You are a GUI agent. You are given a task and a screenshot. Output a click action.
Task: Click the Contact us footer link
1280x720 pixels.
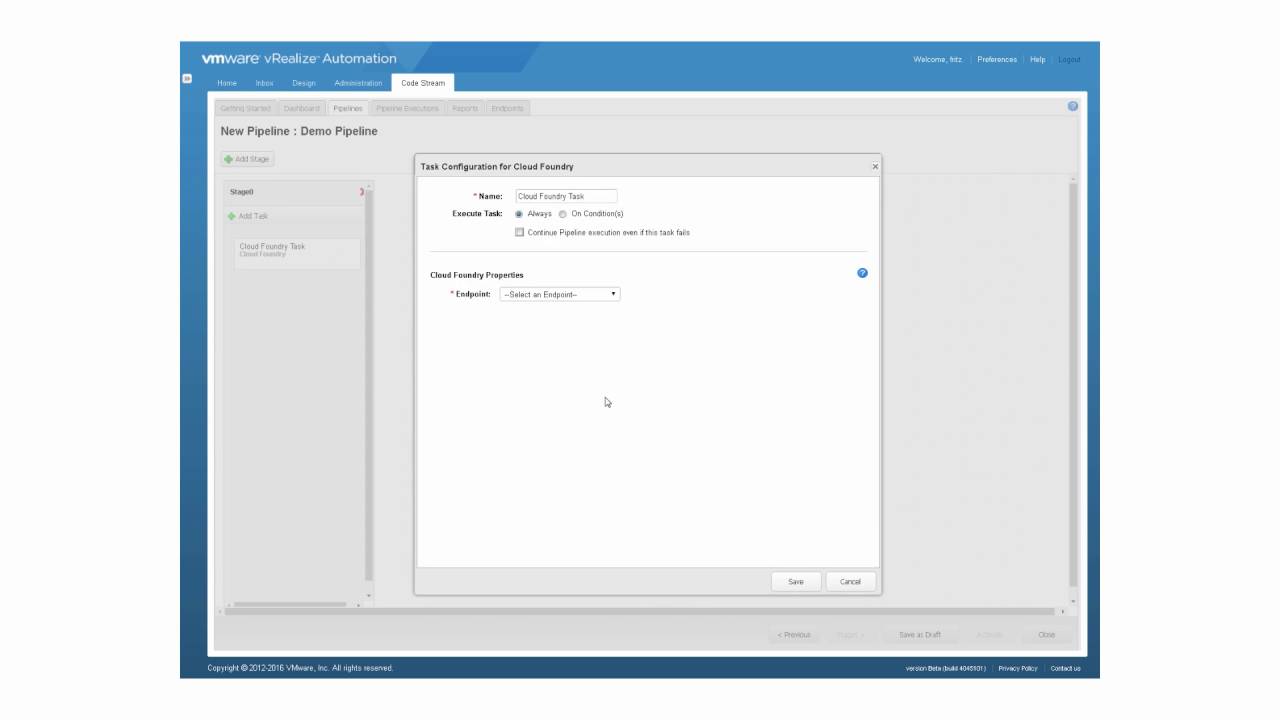coord(1065,668)
